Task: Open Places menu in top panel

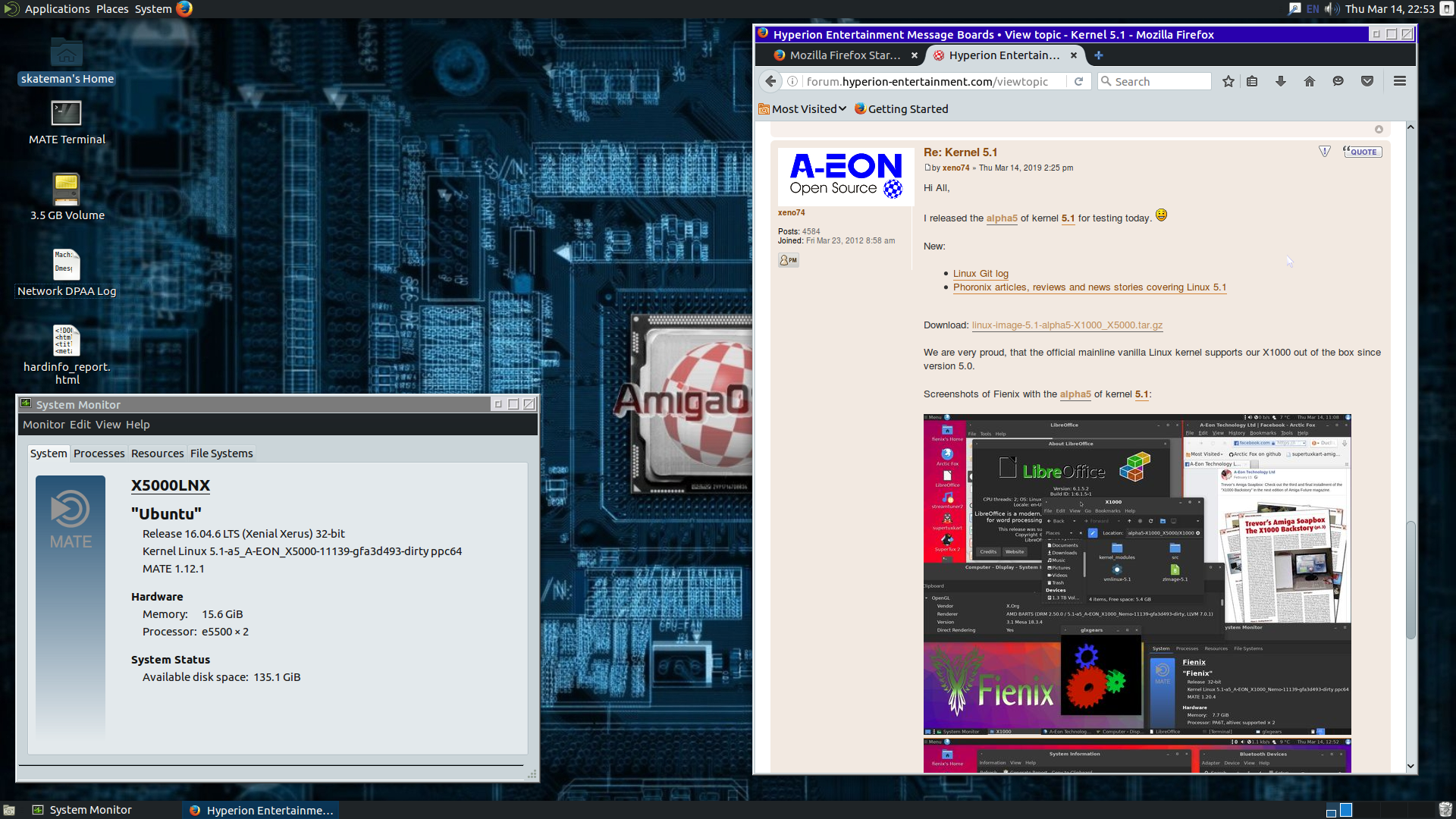Action: click(x=112, y=9)
